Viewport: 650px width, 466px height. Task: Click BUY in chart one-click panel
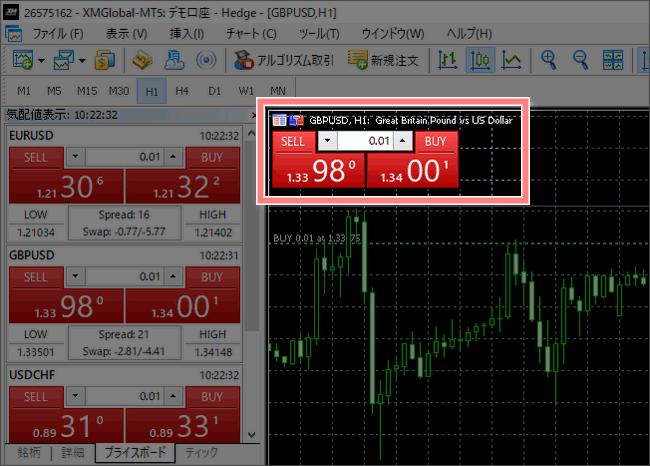point(436,142)
